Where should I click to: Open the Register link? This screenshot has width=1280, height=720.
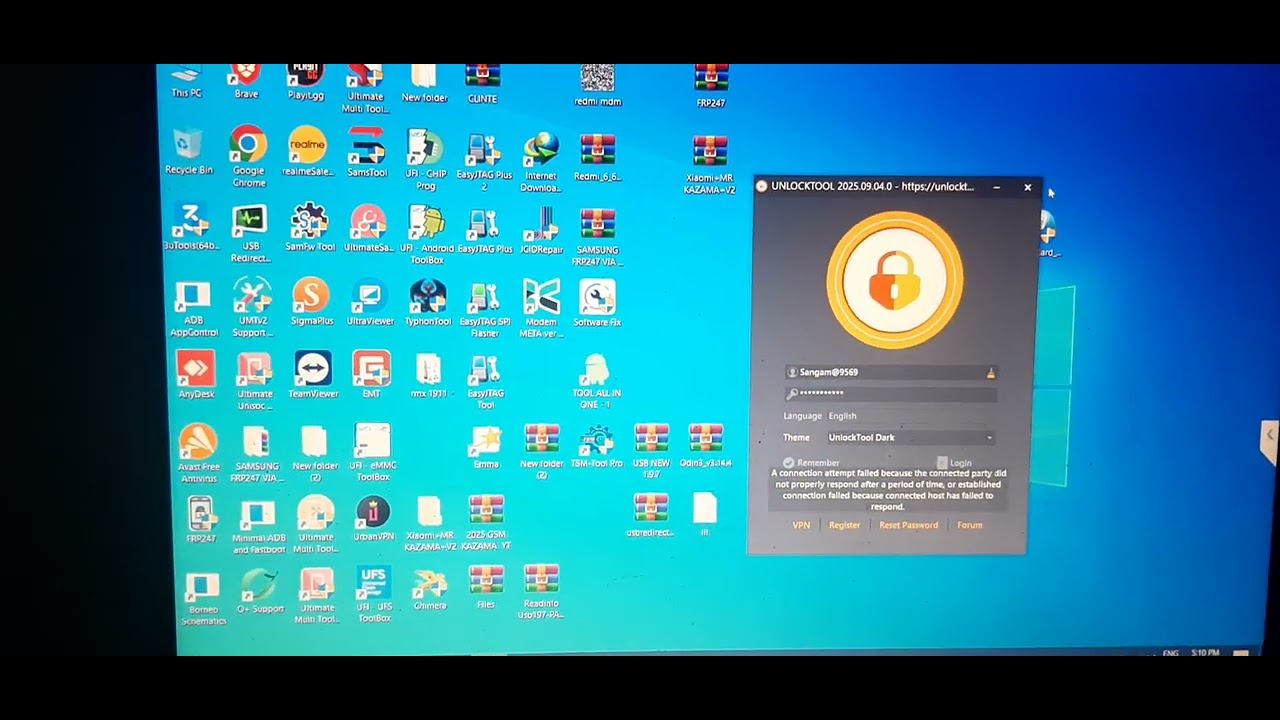point(844,525)
